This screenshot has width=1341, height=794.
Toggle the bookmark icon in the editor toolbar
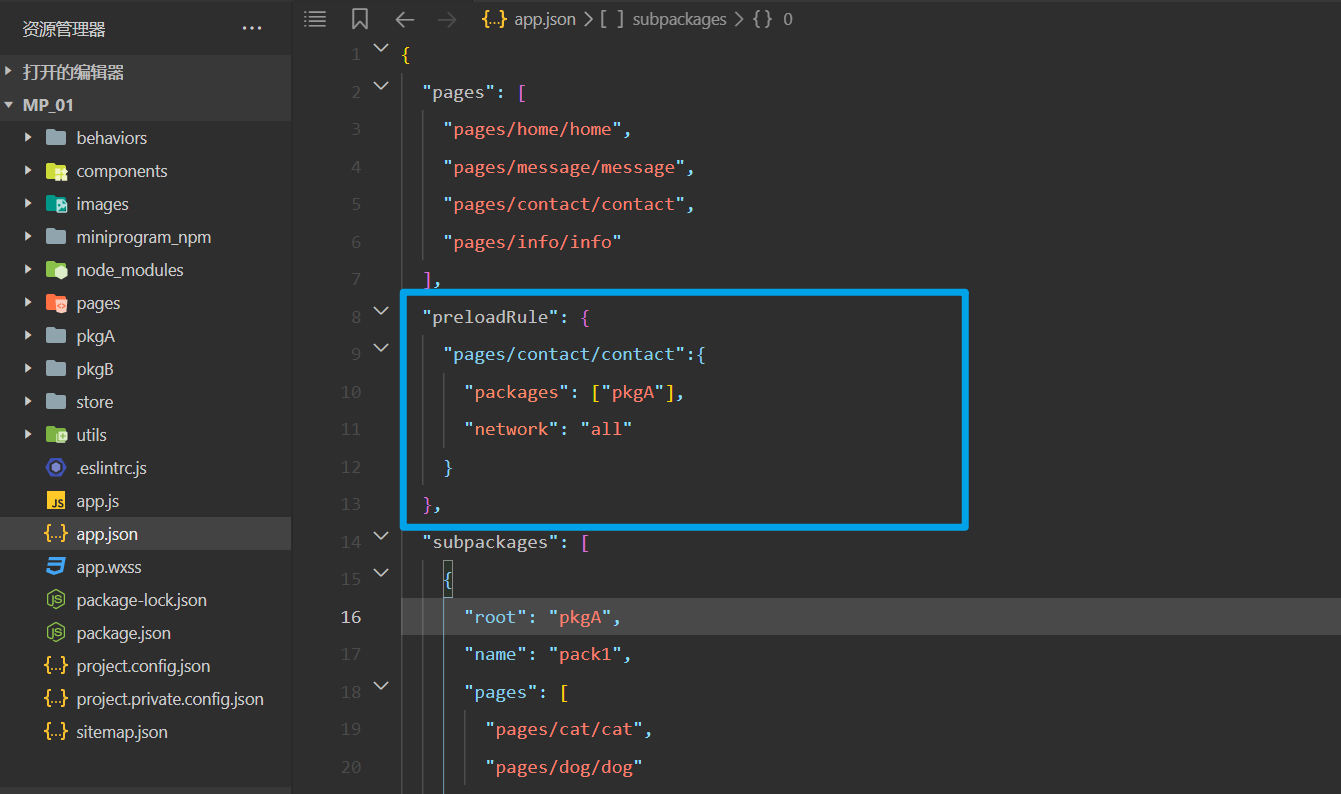(x=360, y=18)
